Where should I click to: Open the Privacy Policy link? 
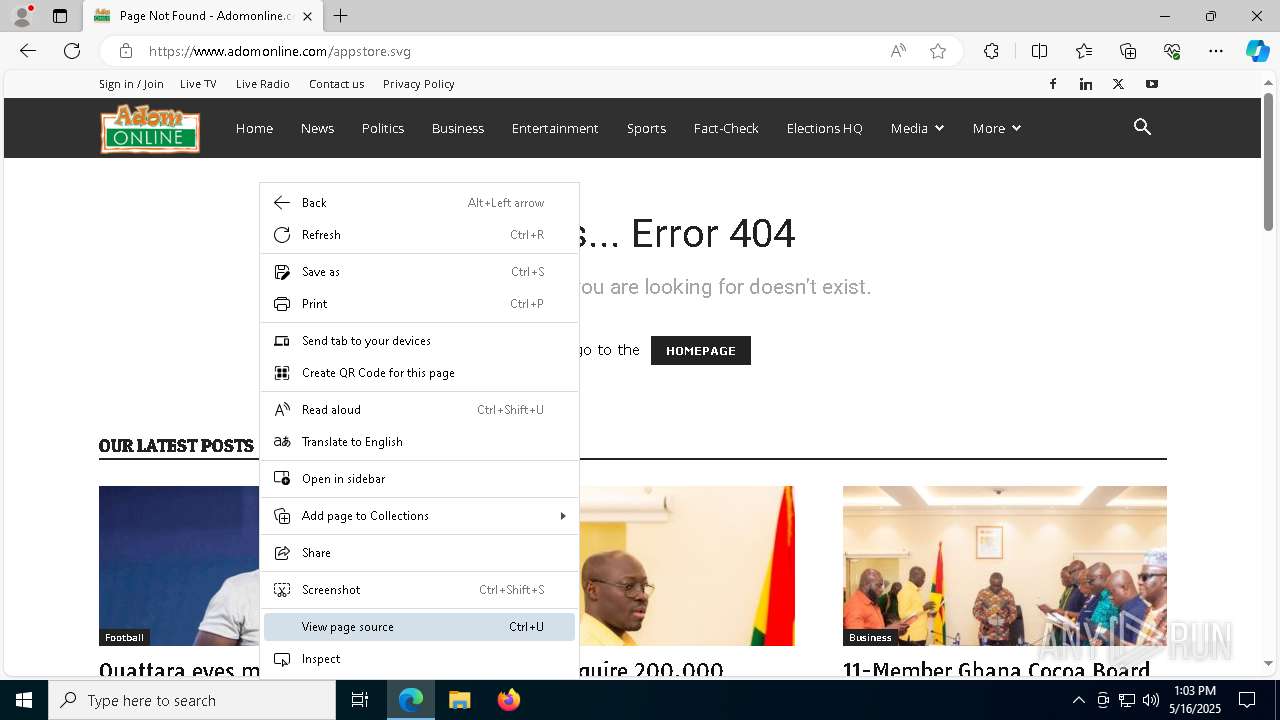pyautogui.click(x=418, y=84)
